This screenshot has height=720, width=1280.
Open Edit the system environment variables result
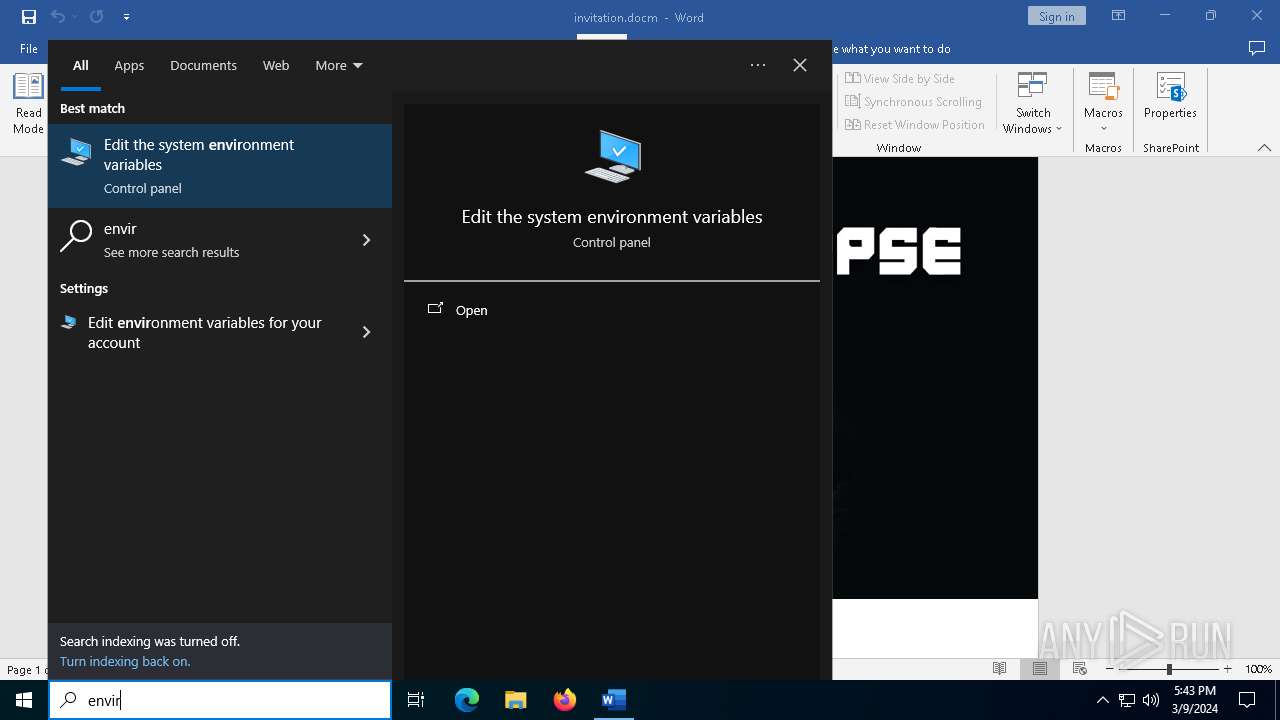[x=220, y=166]
